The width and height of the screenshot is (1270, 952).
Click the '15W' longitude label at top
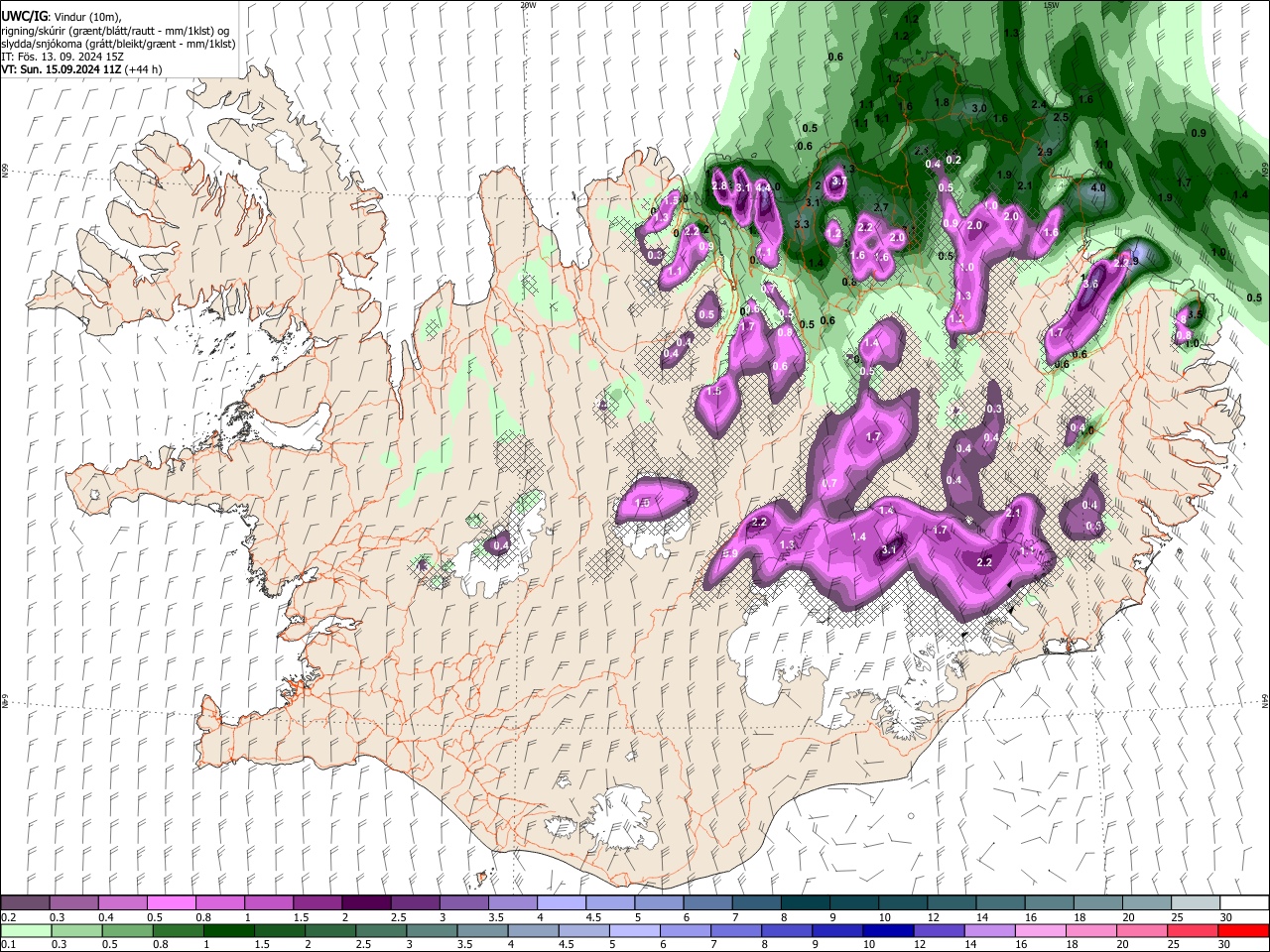1051,5
